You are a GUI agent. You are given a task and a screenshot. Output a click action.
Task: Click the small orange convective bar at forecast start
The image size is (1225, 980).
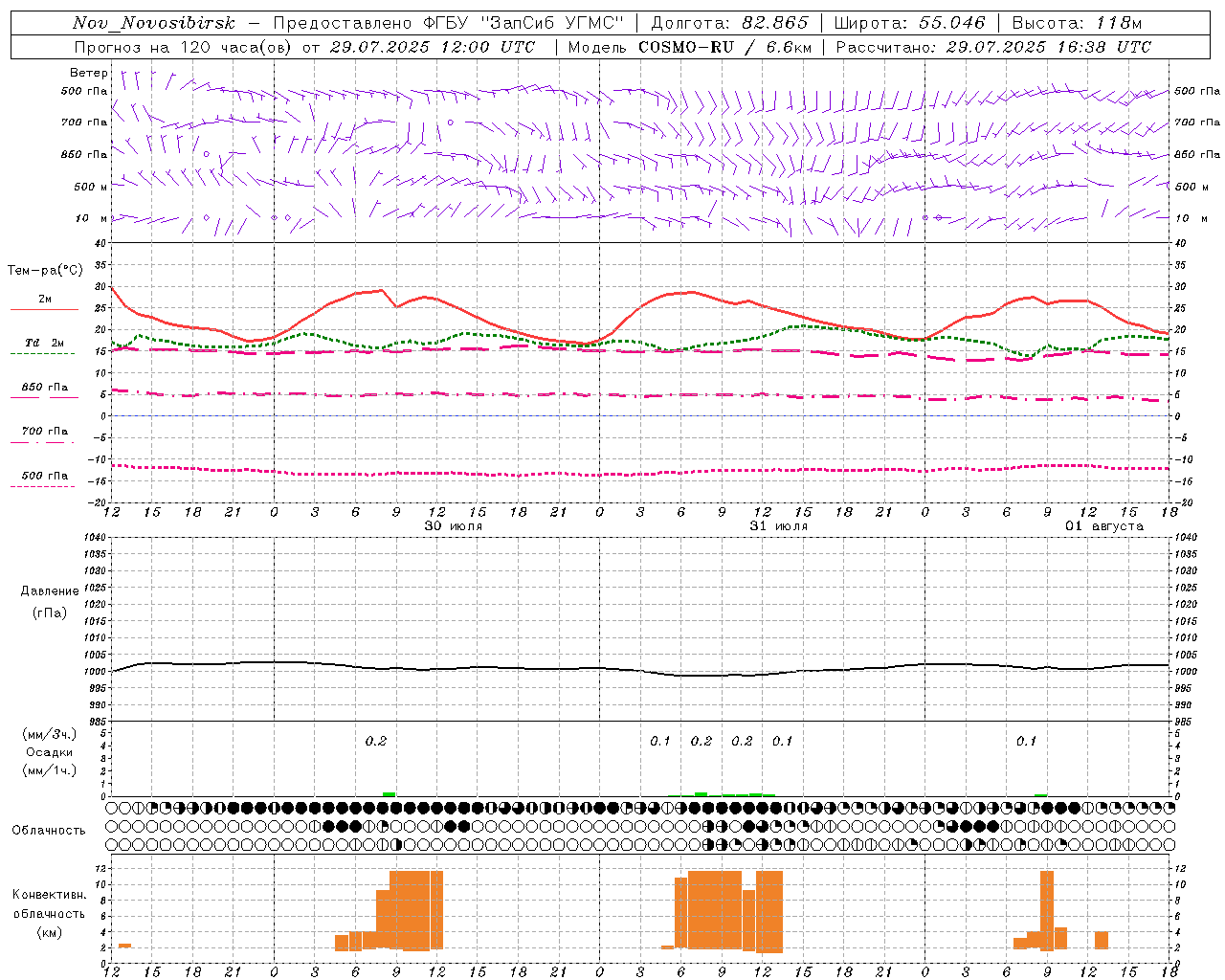(x=124, y=946)
